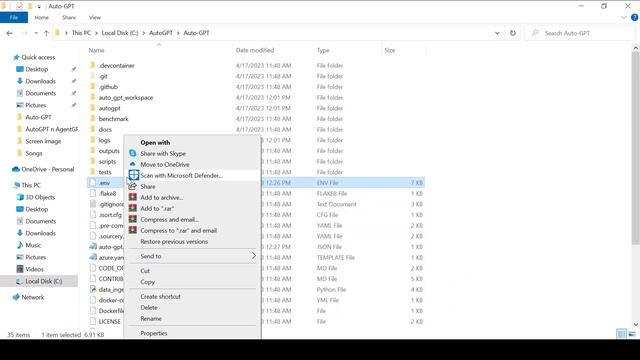The height and width of the screenshot is (360, 640).
Task: Select This PC in the sidebar
Action: (x=31, y=185)
